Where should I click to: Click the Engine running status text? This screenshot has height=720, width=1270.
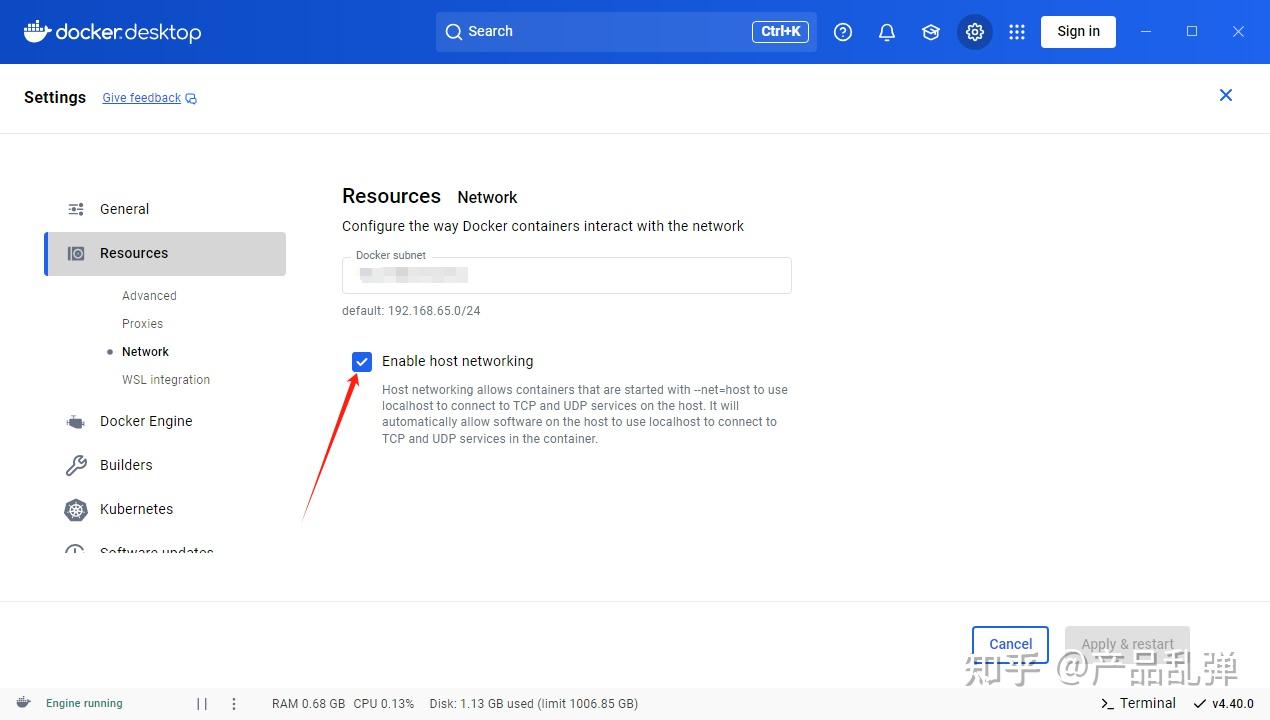pos(84,703)
